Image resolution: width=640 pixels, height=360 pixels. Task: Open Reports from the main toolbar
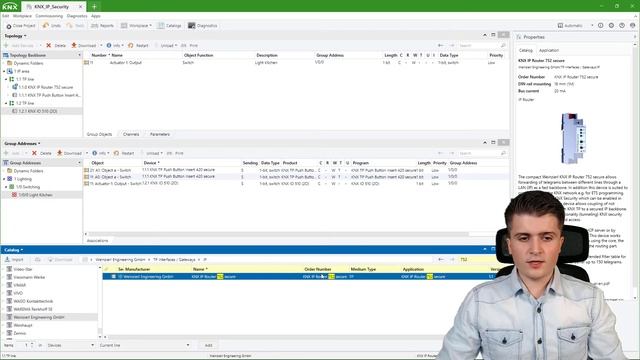point(102,26)
